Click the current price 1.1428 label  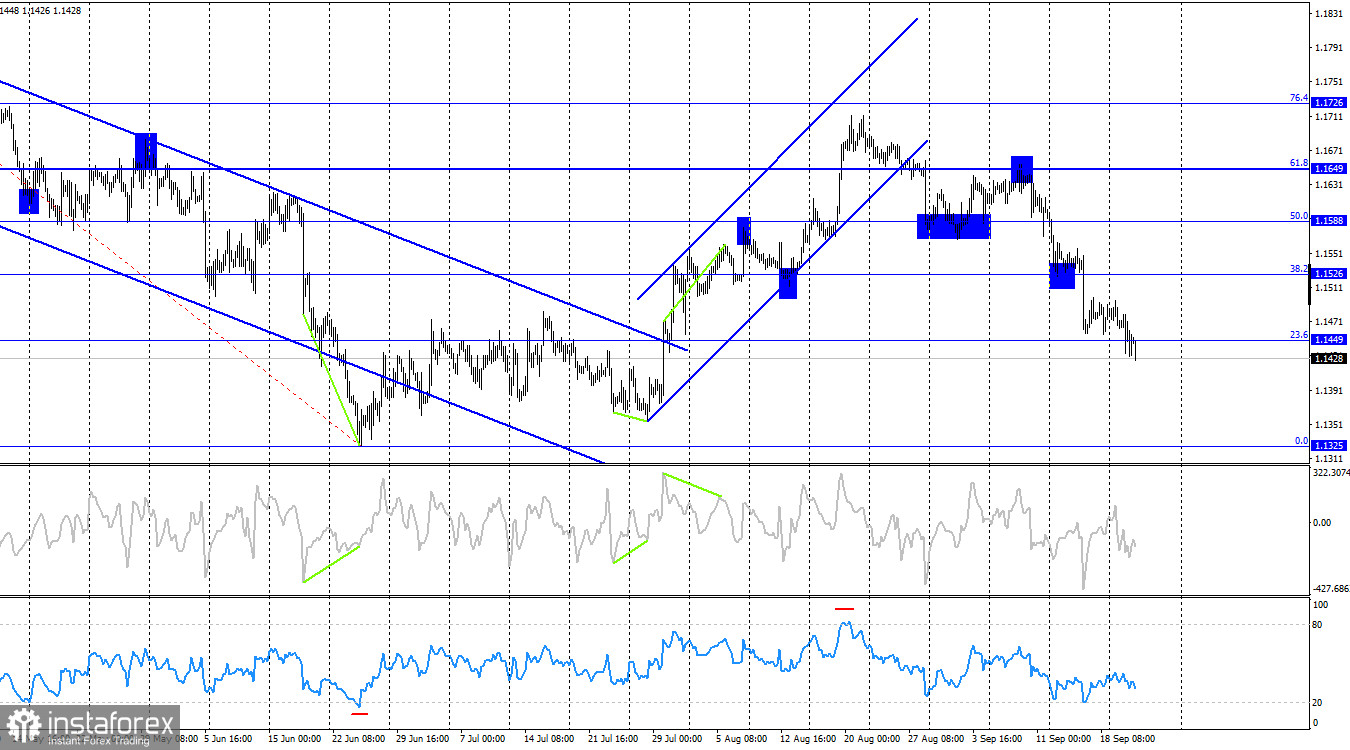1328,357
